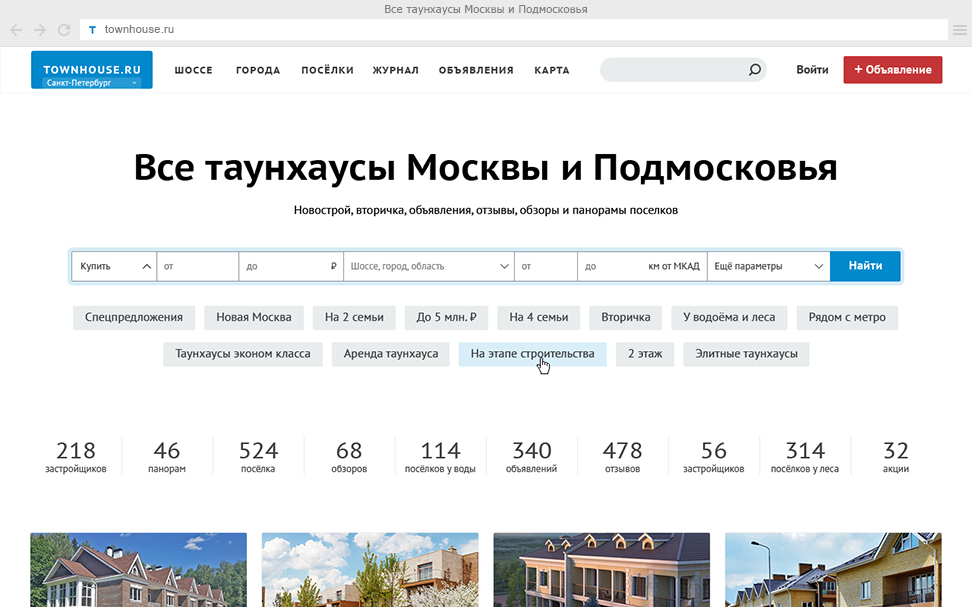This screenshot has height=607, width=972.
Task: Open the Шоссе menu item
Action: [x=194, y=70]
